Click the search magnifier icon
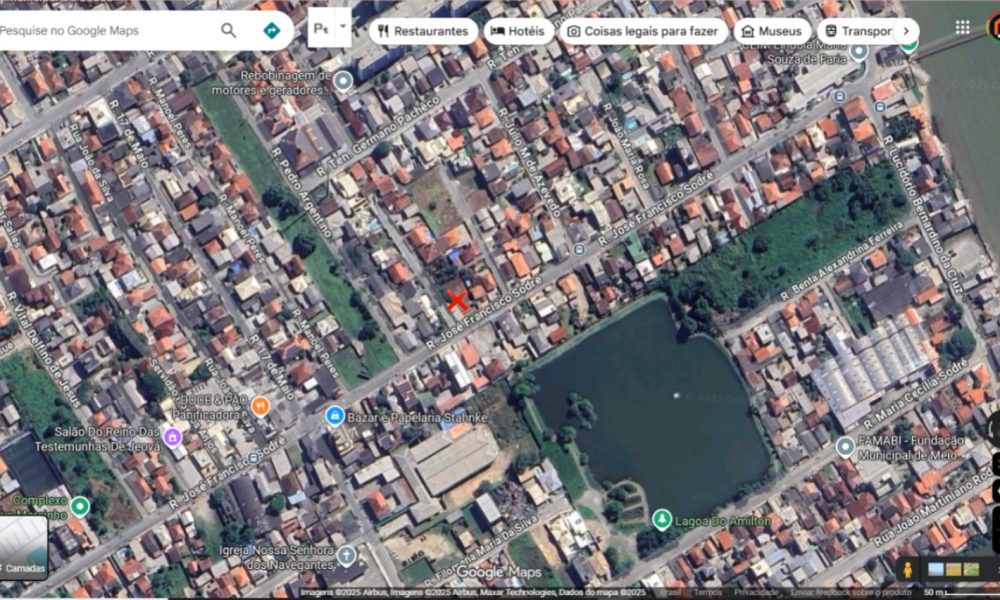Viewport: 1000px width, 600px height. coord(229,30)
